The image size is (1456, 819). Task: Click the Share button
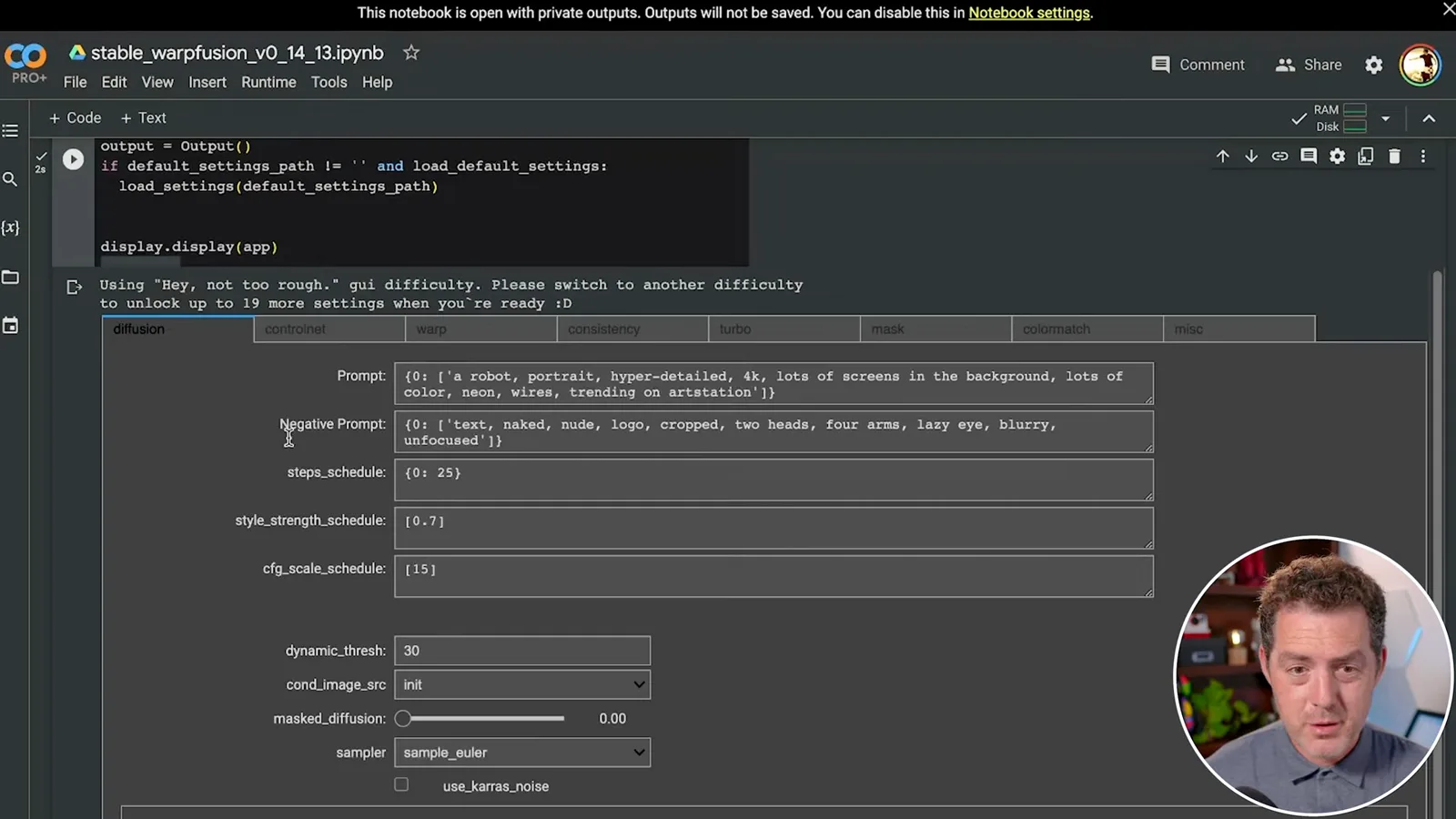(1309, 65)
